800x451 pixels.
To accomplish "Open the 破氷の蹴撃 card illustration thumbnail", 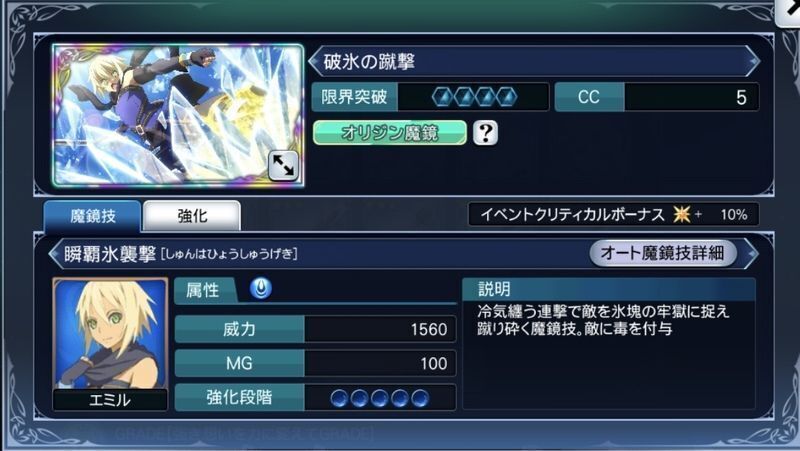I will (178, 115).
